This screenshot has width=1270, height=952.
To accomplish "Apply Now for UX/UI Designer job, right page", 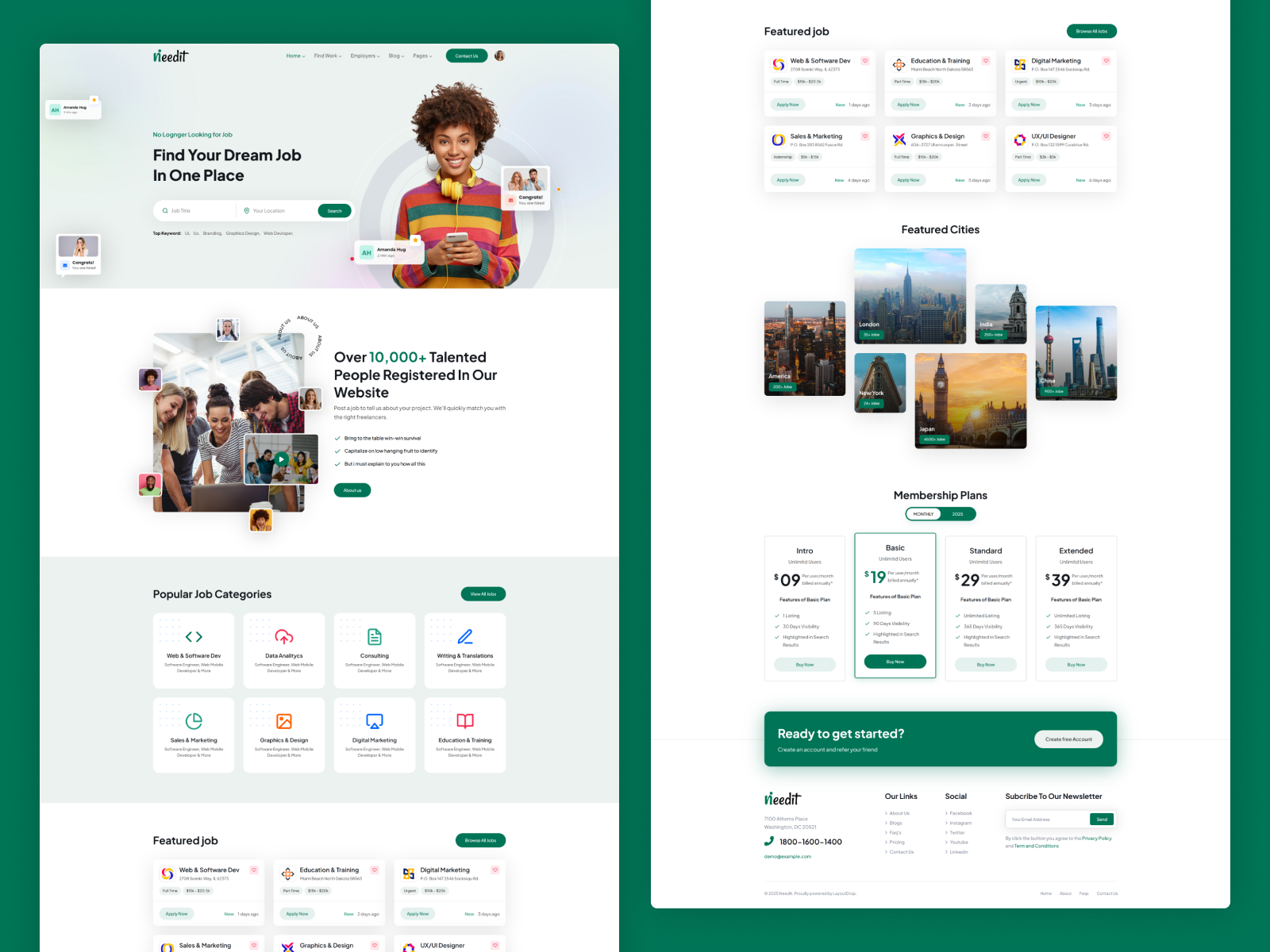I will click(1029, 180).
